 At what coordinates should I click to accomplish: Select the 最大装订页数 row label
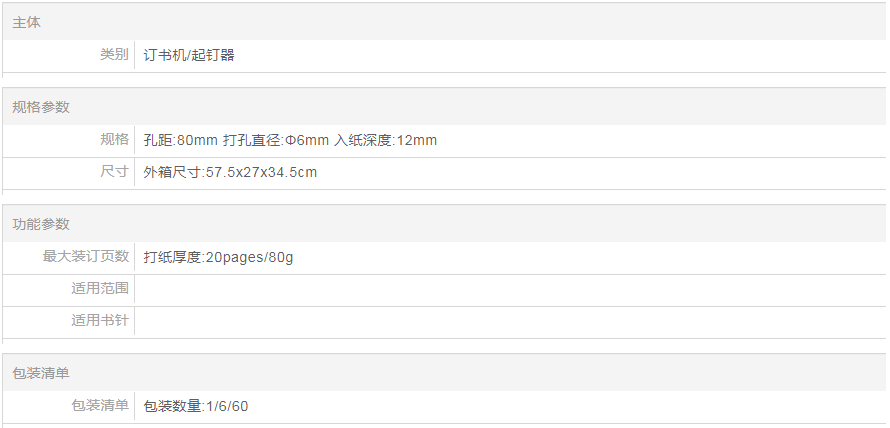[x=86, y=256]
